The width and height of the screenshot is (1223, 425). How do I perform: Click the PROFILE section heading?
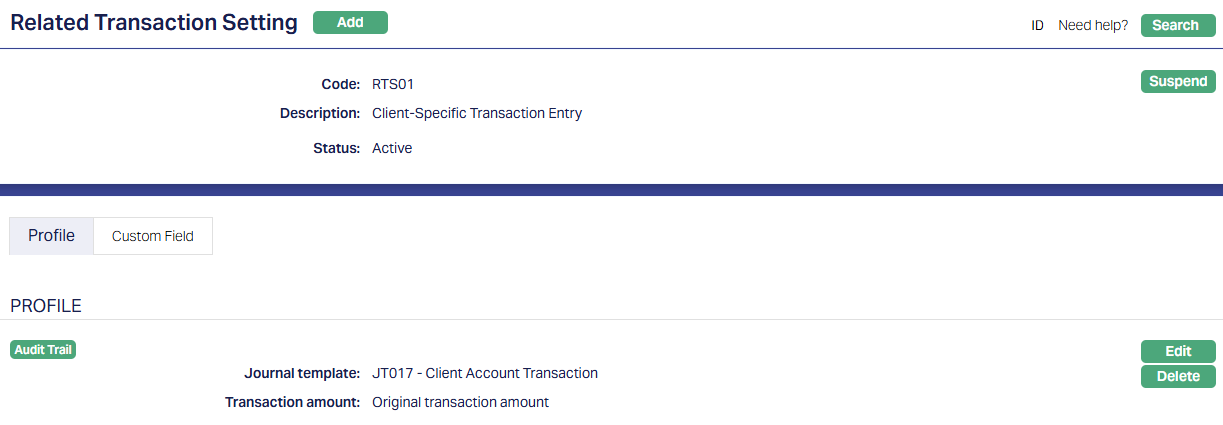(x=46, y=306)
